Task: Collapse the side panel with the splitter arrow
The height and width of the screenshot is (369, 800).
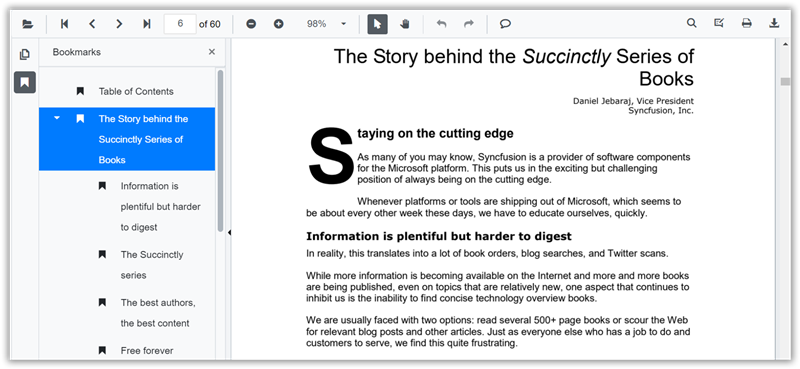Action: point(229,233)
